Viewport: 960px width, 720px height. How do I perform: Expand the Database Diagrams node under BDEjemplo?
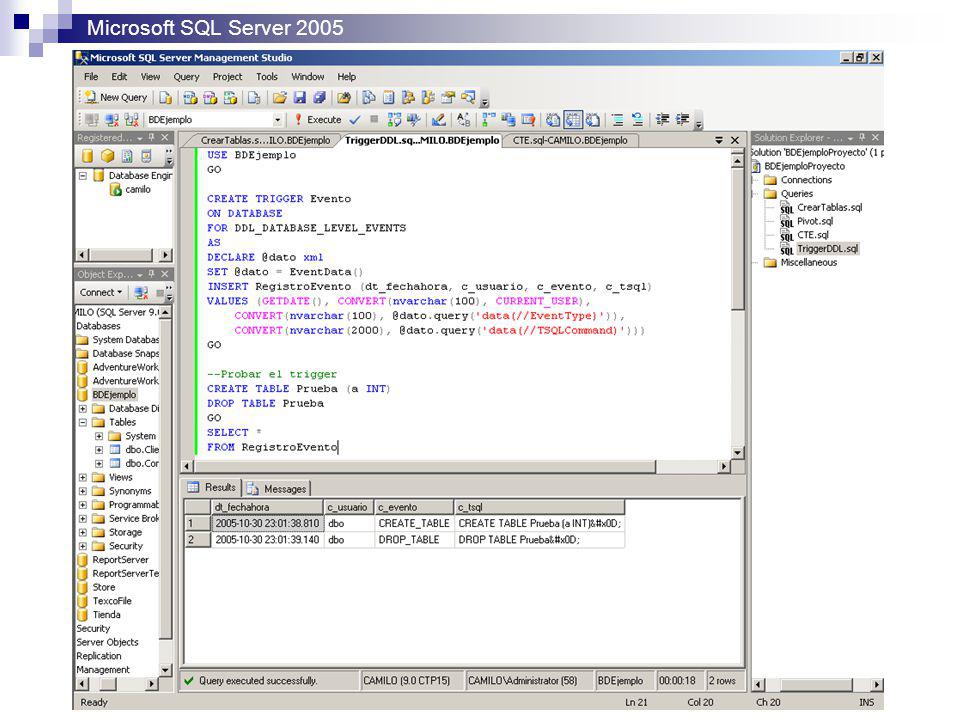83,408
